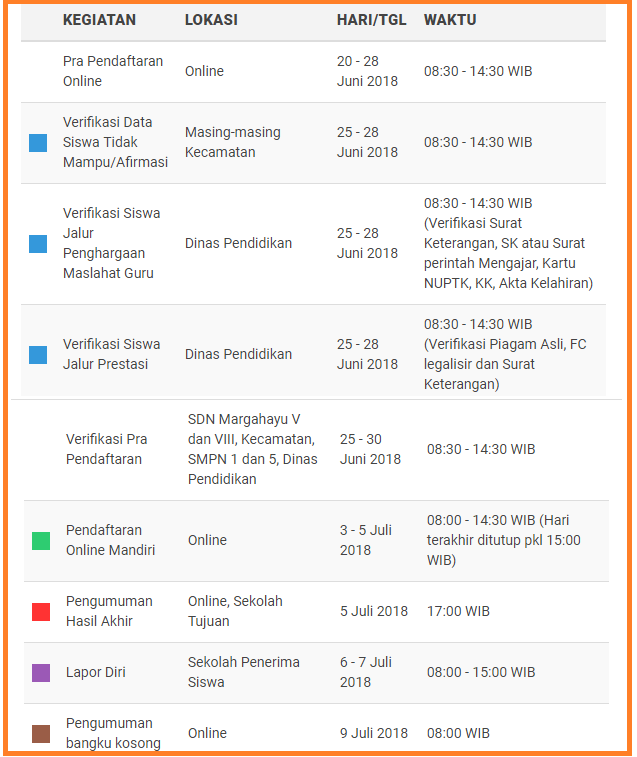Click blue square beside Jalur Penghargaan Maslahat Guru
The image size is (637, 757).
click(x=38, y=244)
